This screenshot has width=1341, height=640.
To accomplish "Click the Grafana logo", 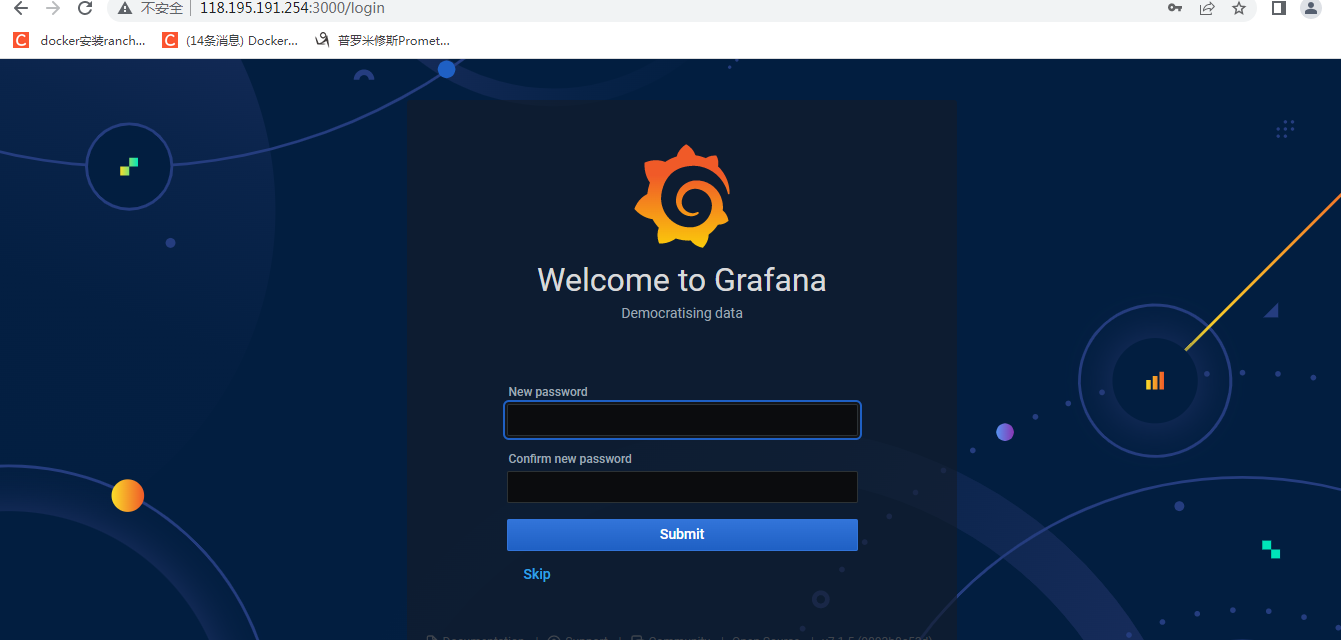I will (682, 196).
